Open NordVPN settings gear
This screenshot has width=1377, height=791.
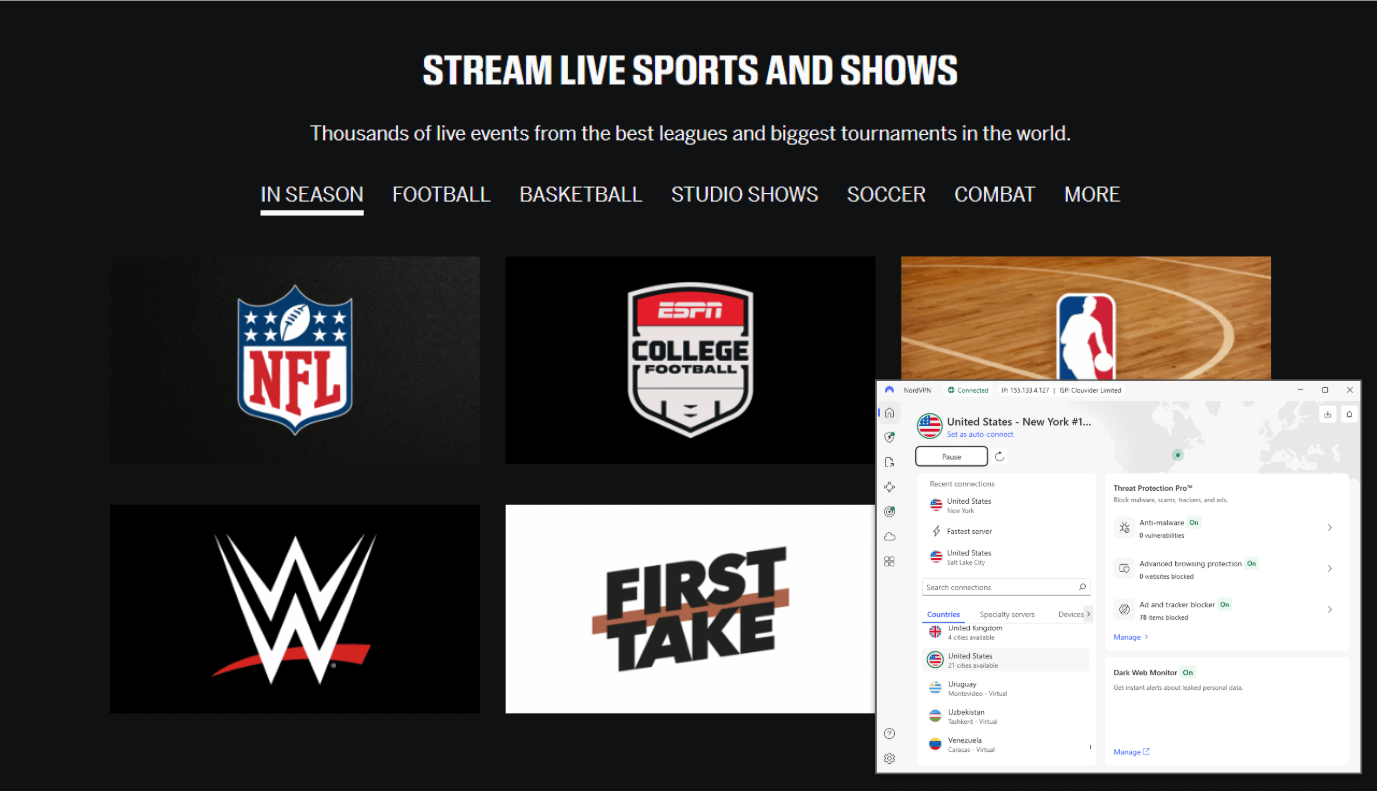pos(889,758)
